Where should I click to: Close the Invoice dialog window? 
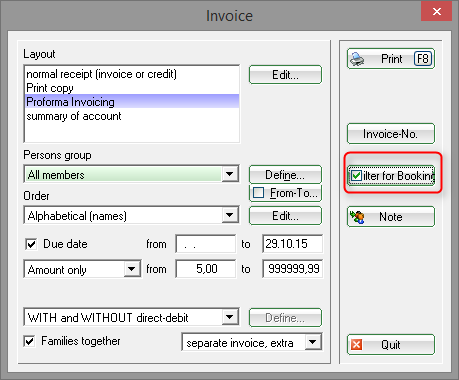pyautogui.click(x=436, y=12)
